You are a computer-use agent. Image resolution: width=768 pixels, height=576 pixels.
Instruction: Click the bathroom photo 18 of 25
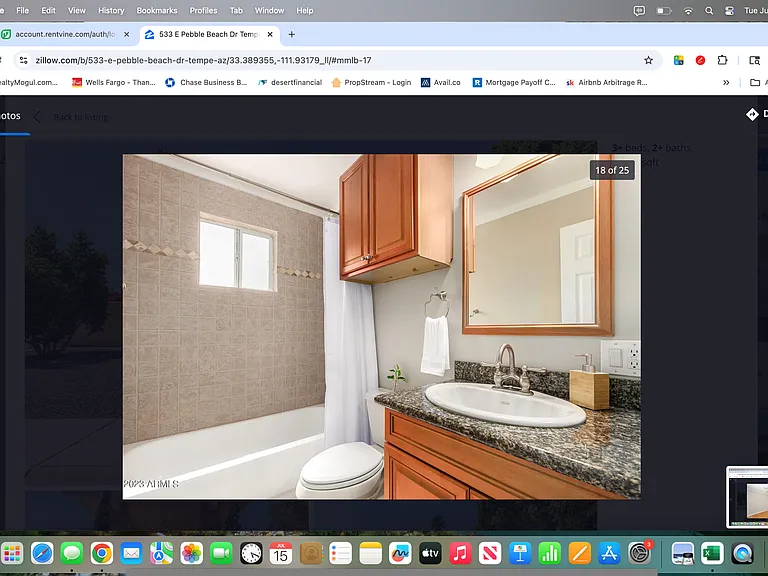click(x=382, y=327)
